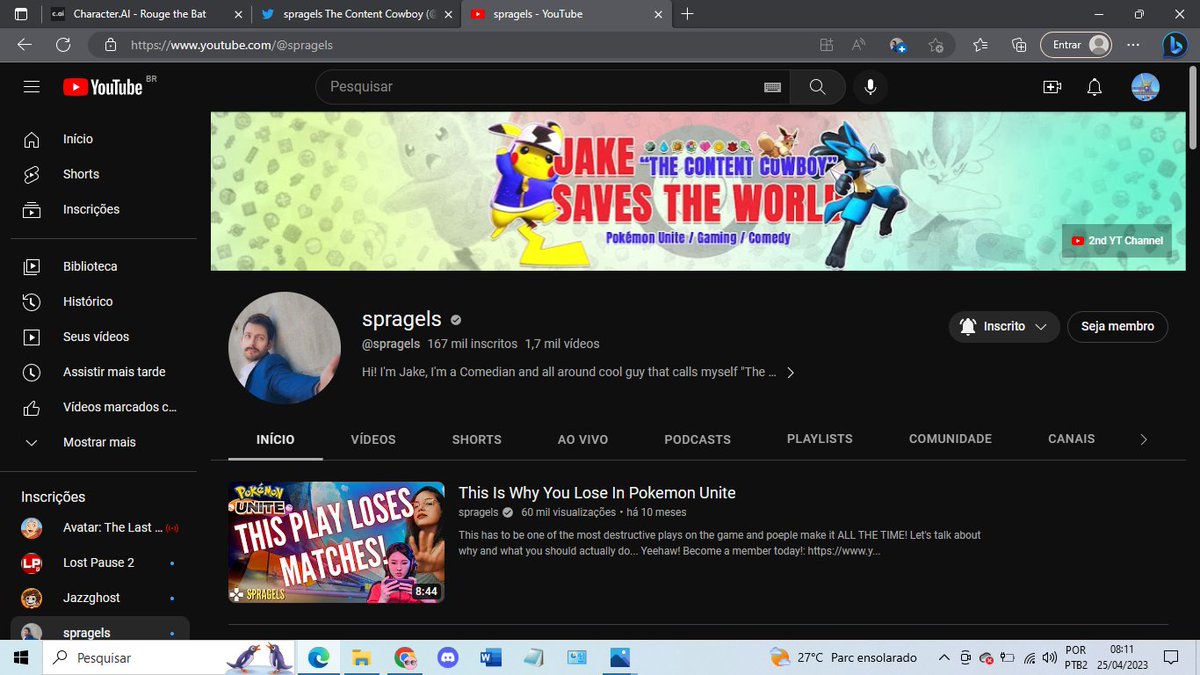The height and width of the screenshot is (675, 1200).
Task: Open Jazzghost subscription channel
Action: click(98, 597)
